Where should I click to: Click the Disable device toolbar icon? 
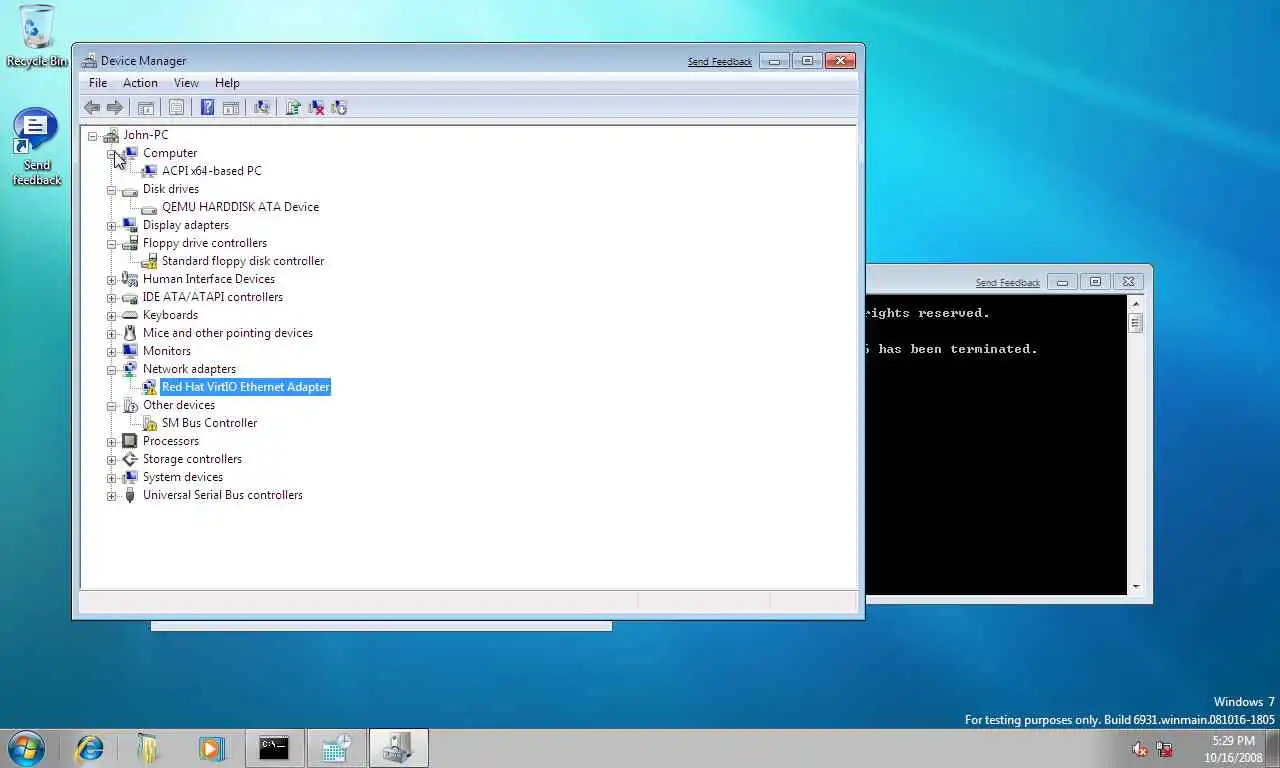[339, 108]
